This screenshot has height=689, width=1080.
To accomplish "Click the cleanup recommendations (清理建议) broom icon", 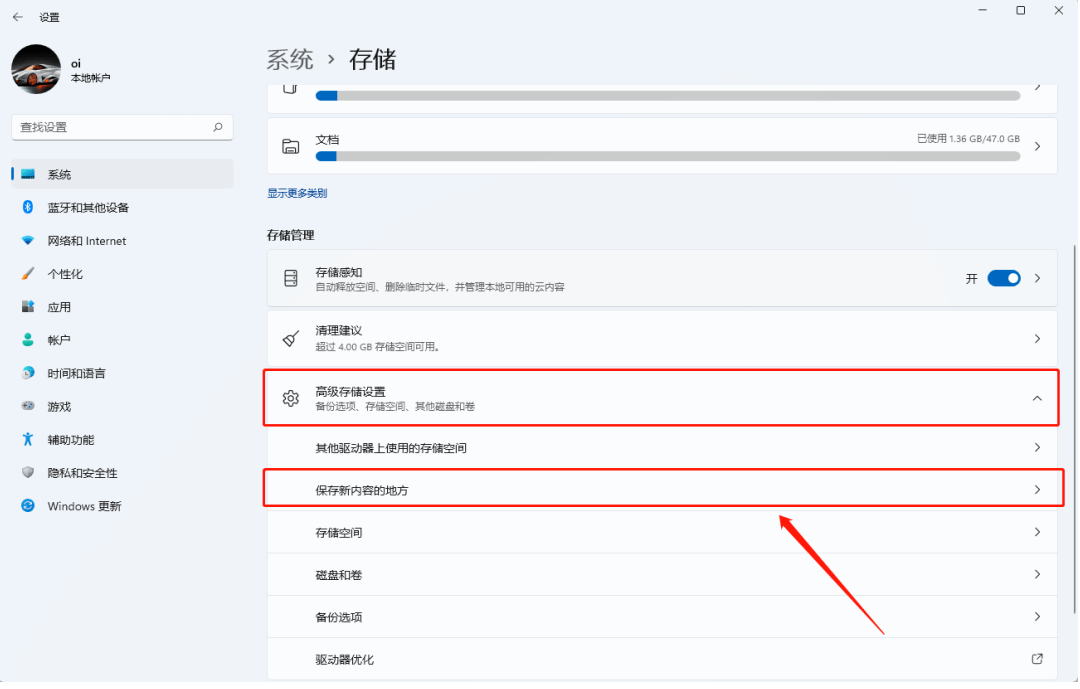I will (291, 338).
